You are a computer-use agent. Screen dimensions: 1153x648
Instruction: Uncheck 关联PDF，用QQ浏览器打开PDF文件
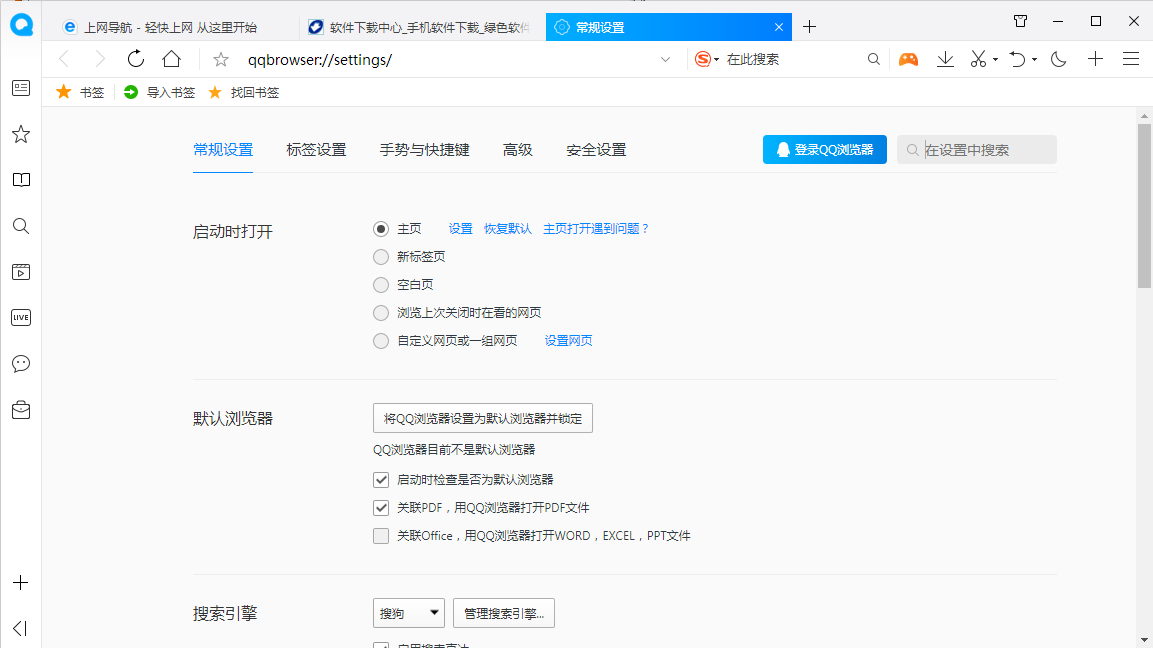tap(381, 507)
